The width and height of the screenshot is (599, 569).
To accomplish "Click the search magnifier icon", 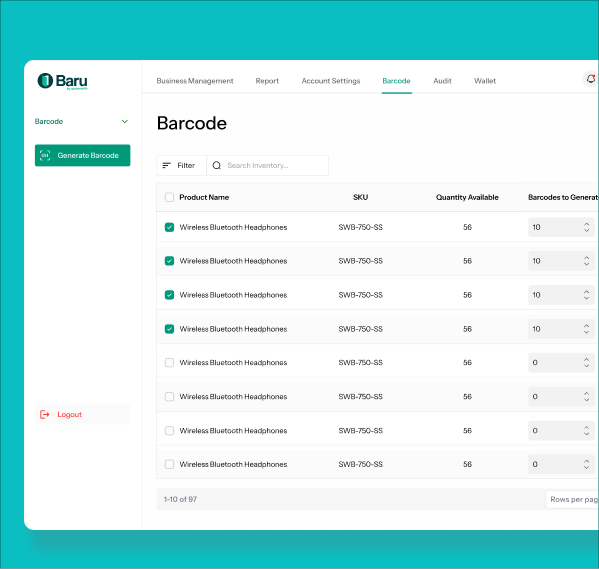I will coord(217,165).
